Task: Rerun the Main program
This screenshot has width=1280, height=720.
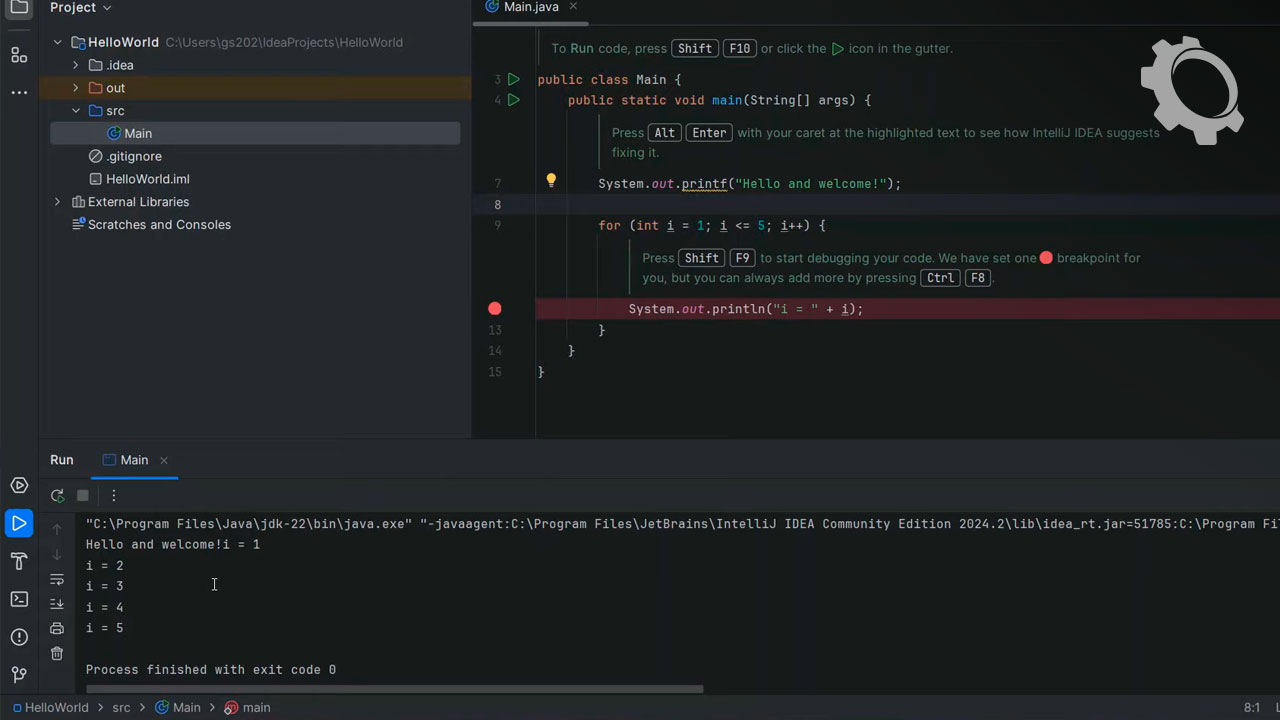Action: (x=57, y=495)
